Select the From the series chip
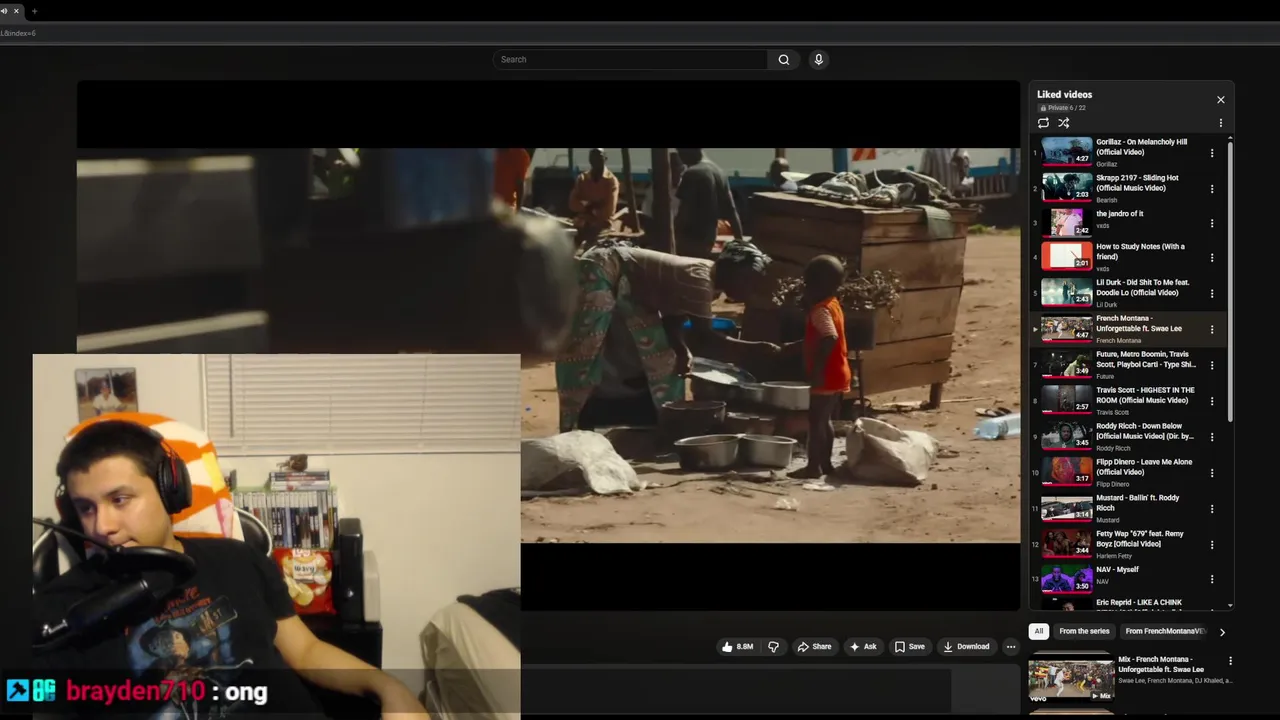Screen dimensions: 1280x720 [x=1084, y=632]
